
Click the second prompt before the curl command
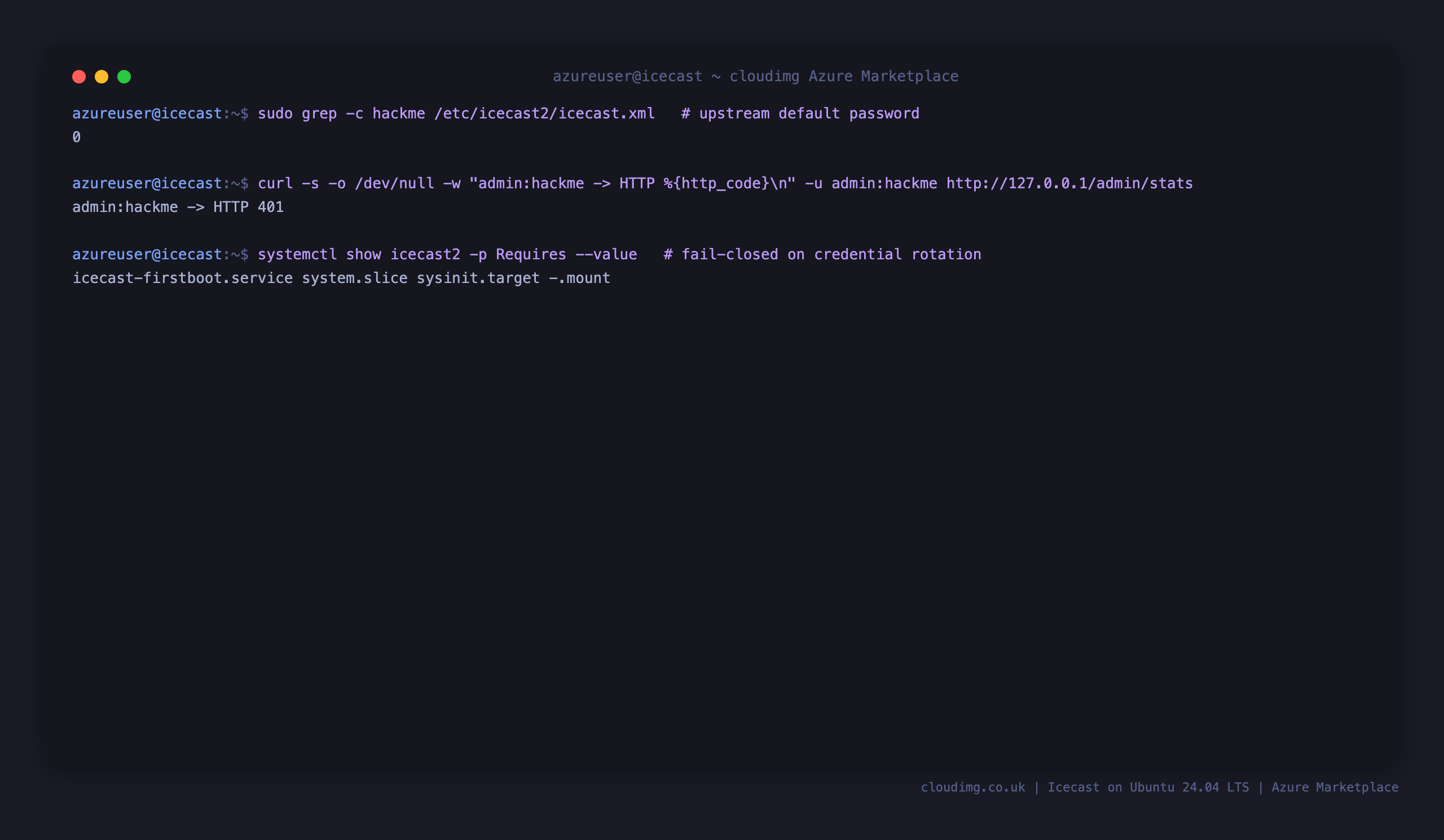[160, 183]
